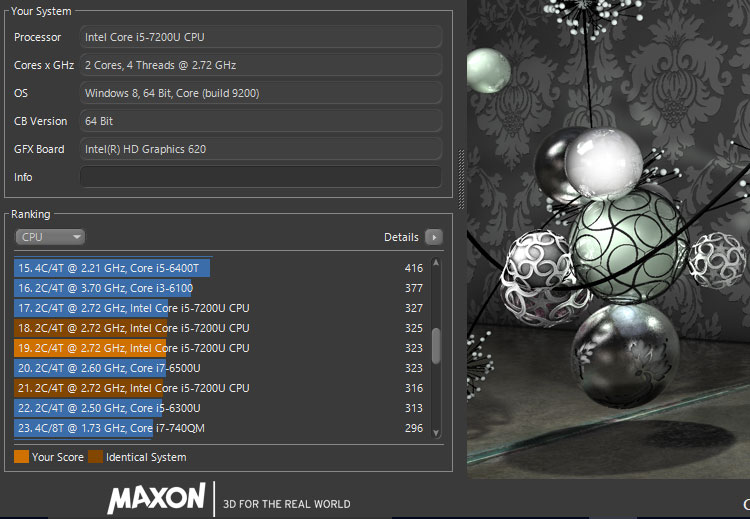Click the Your Score orange swatch
Image resolution: width=750 pixels, height=519 pixels.
pos(22,457)
